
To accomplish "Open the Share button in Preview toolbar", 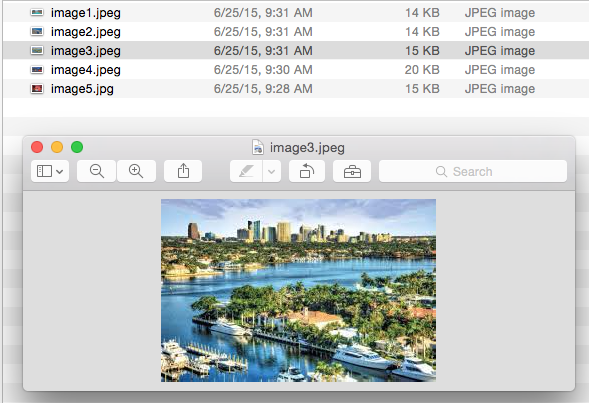I will tap(183, 171).
